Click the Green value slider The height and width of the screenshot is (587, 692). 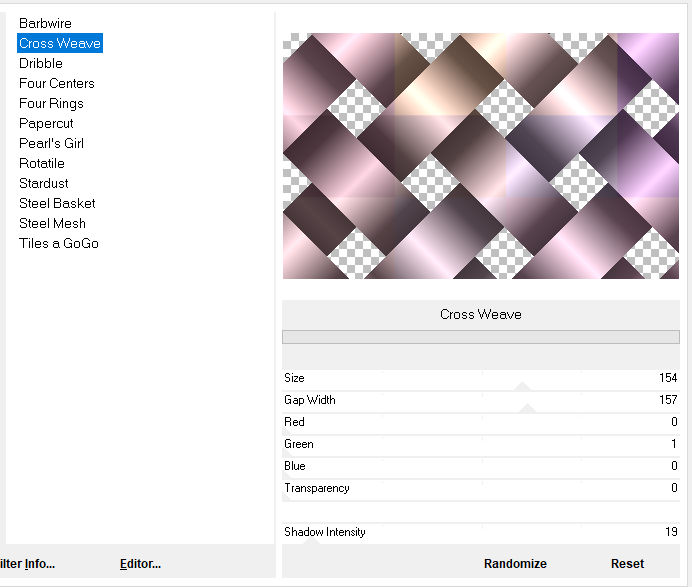(480, 444)
